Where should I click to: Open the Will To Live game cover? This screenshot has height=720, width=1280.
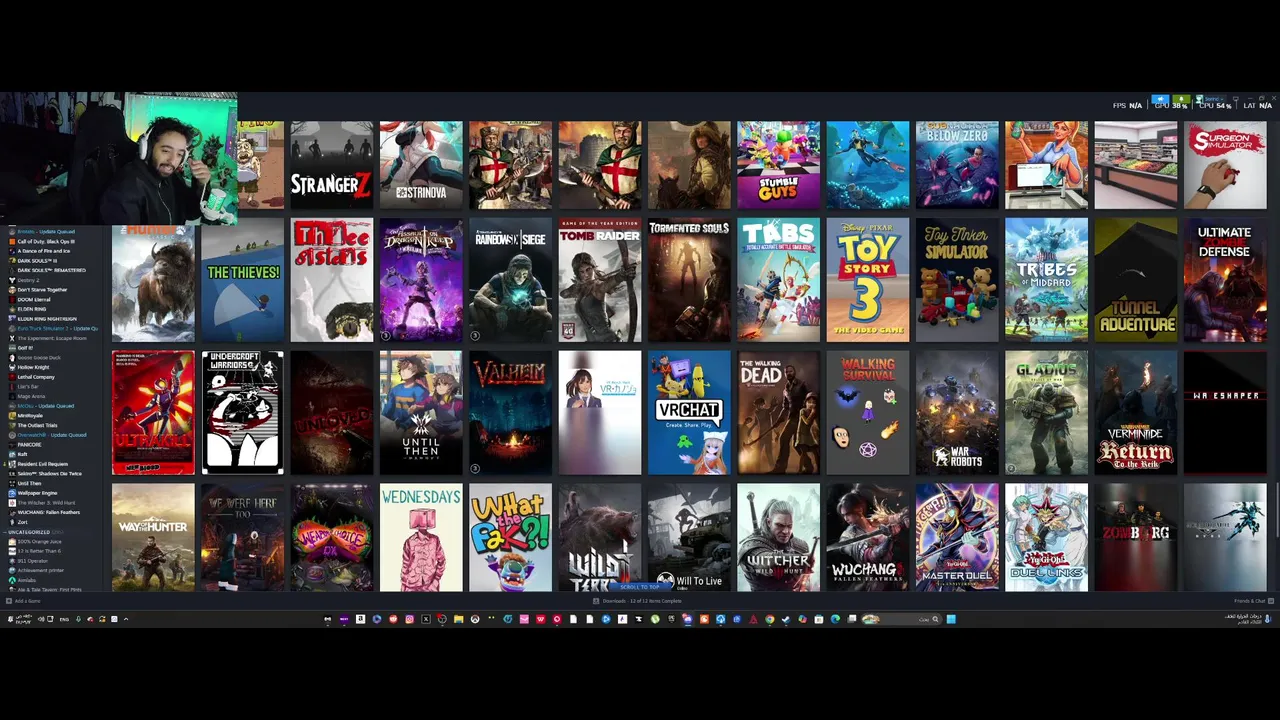click(x=689, y=538)
